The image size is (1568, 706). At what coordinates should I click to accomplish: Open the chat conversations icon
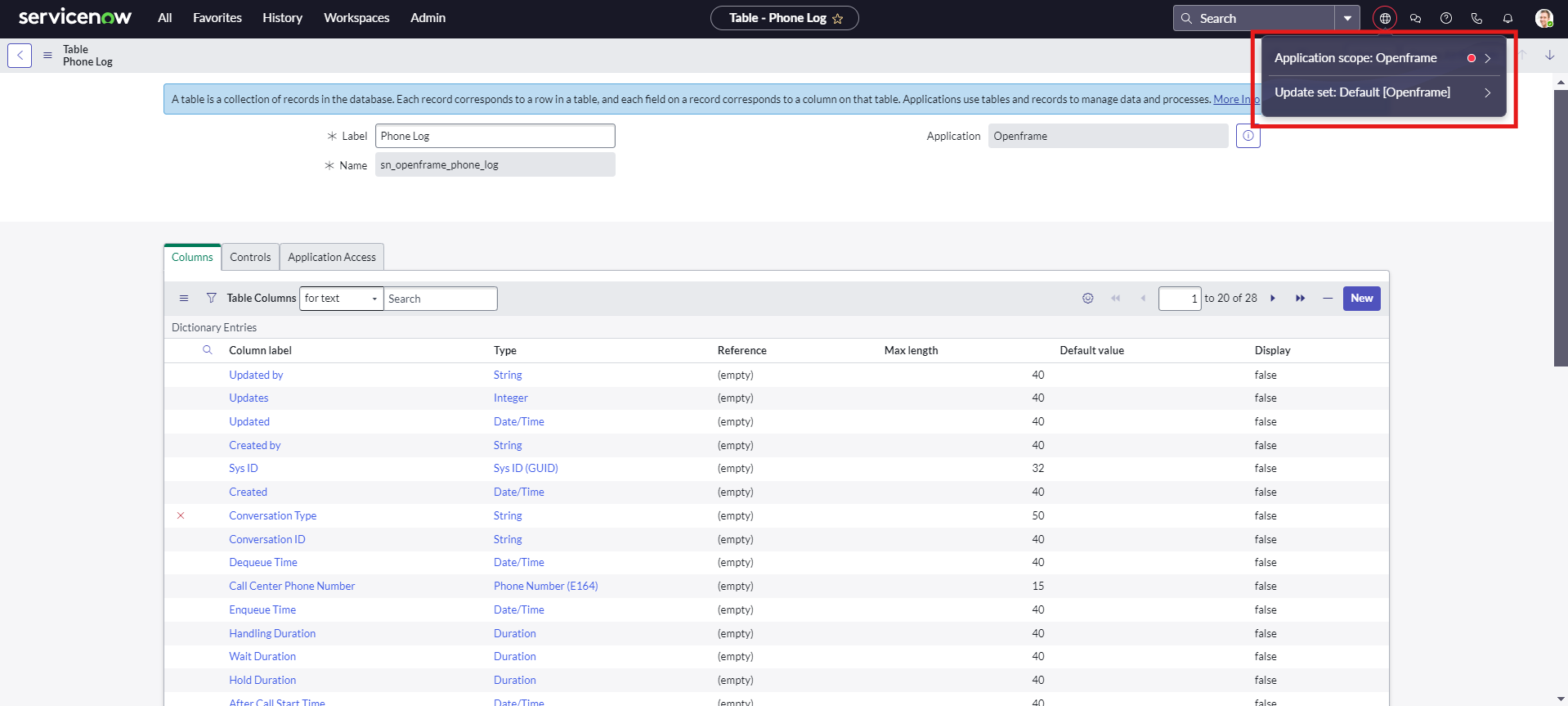click(1415, 18)
